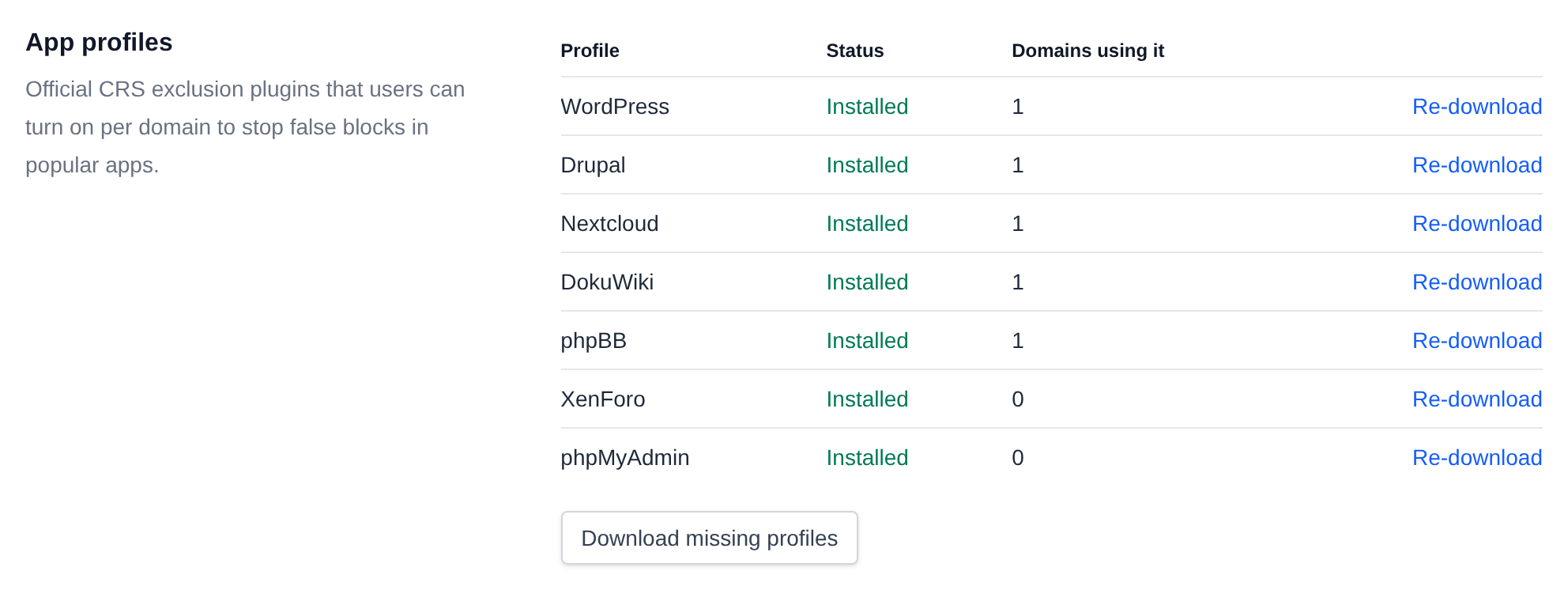Click the Profile column header

pyautogui.click(x=590, y=51)
